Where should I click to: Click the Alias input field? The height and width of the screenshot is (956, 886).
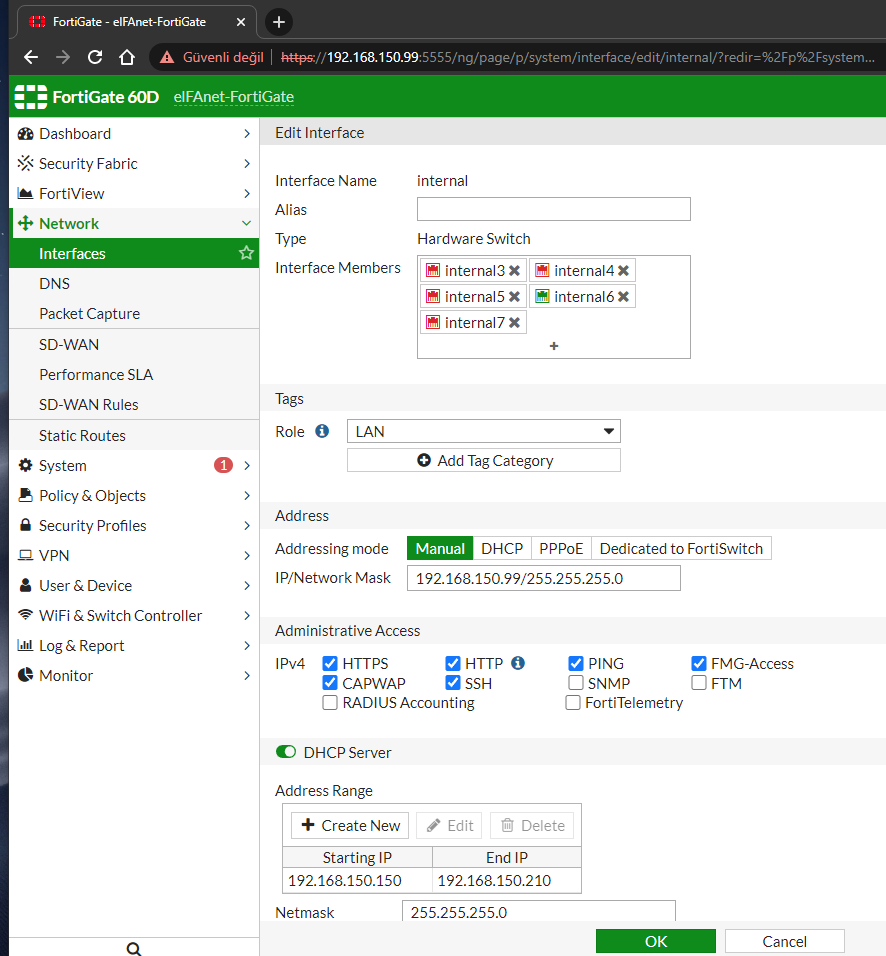click(x=553, y=209)
